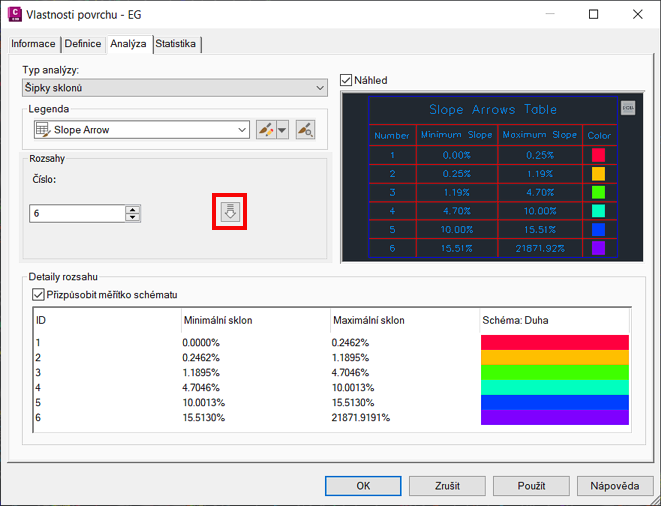This screenshot has height=506, width=661.
Task: Decrease range number with down spinner
Action: pyautogui.click(x=133, y=217)
